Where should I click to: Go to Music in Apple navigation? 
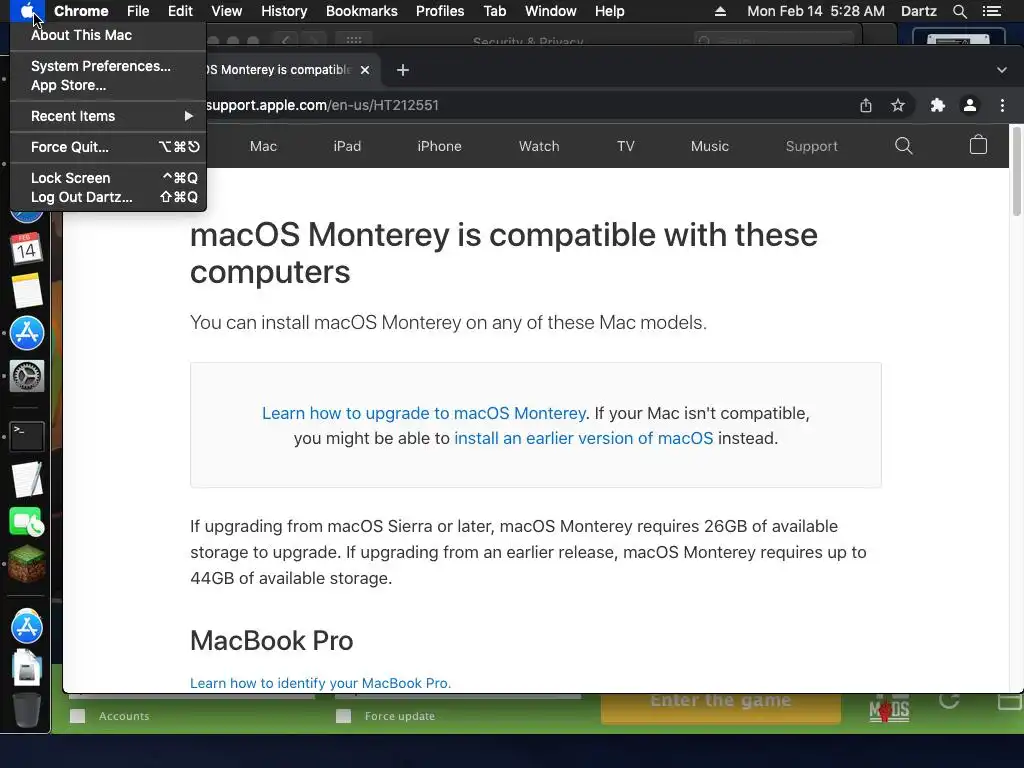click(x=710, y=146)
